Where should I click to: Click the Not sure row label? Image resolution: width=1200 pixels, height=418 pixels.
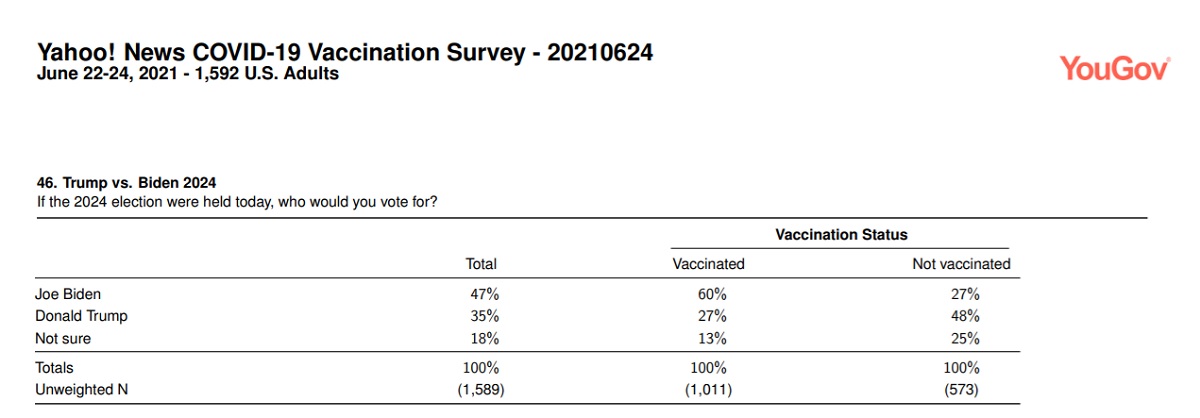[63, 338]
